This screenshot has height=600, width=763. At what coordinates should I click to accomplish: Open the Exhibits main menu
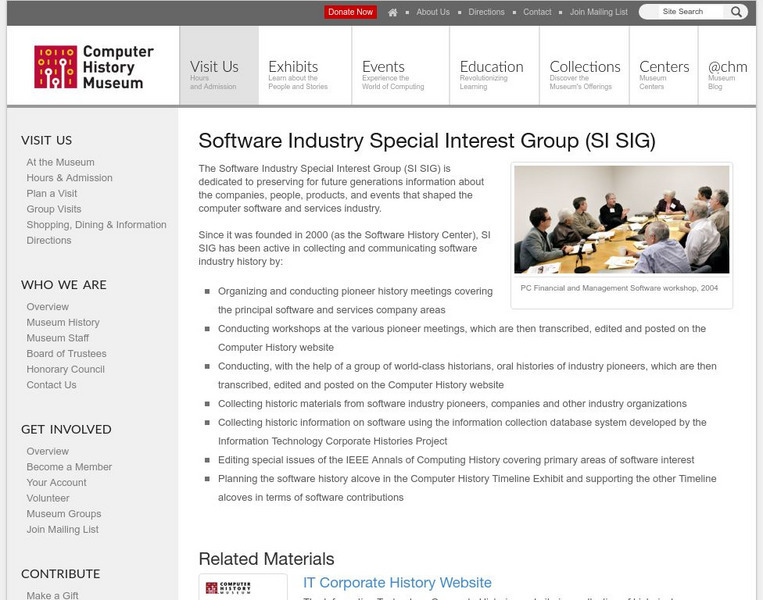pos(305,66)
